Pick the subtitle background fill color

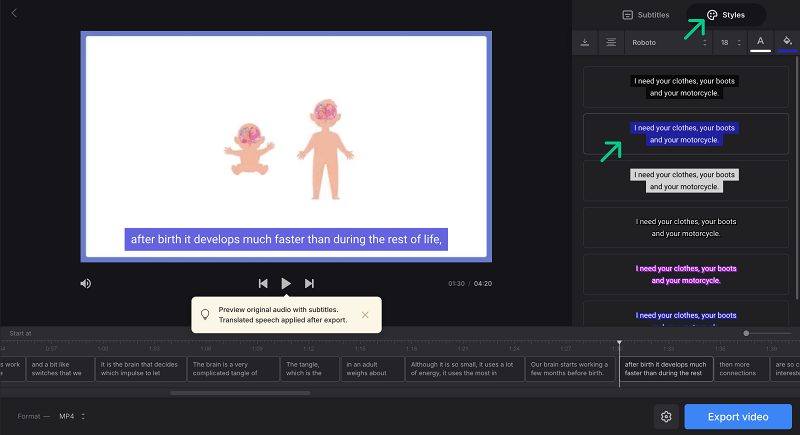click(x=787, y=42)
